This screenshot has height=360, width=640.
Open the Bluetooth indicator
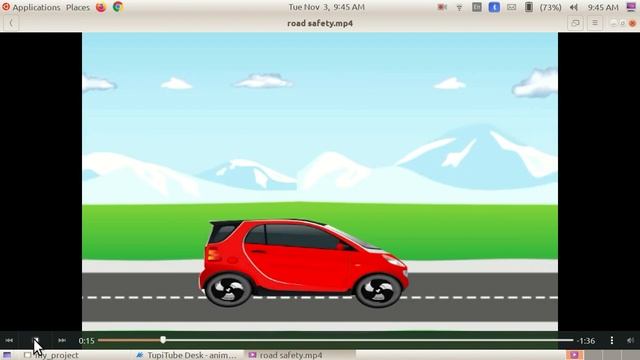pos(494,7)
